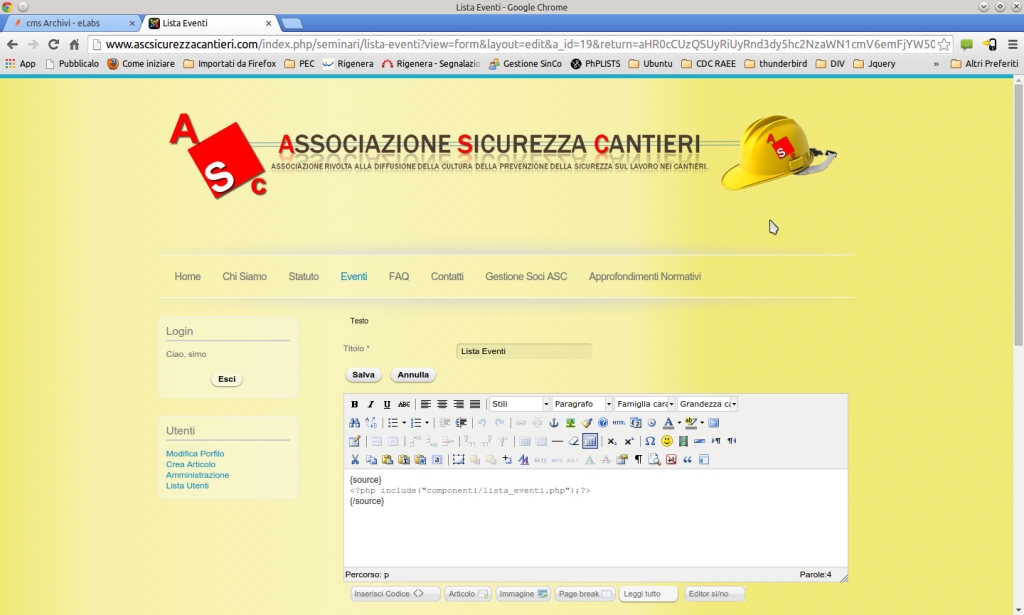Open the Stili styles dropdown
The height and width of the screenshot is (615, 1024).
[520, 404]
